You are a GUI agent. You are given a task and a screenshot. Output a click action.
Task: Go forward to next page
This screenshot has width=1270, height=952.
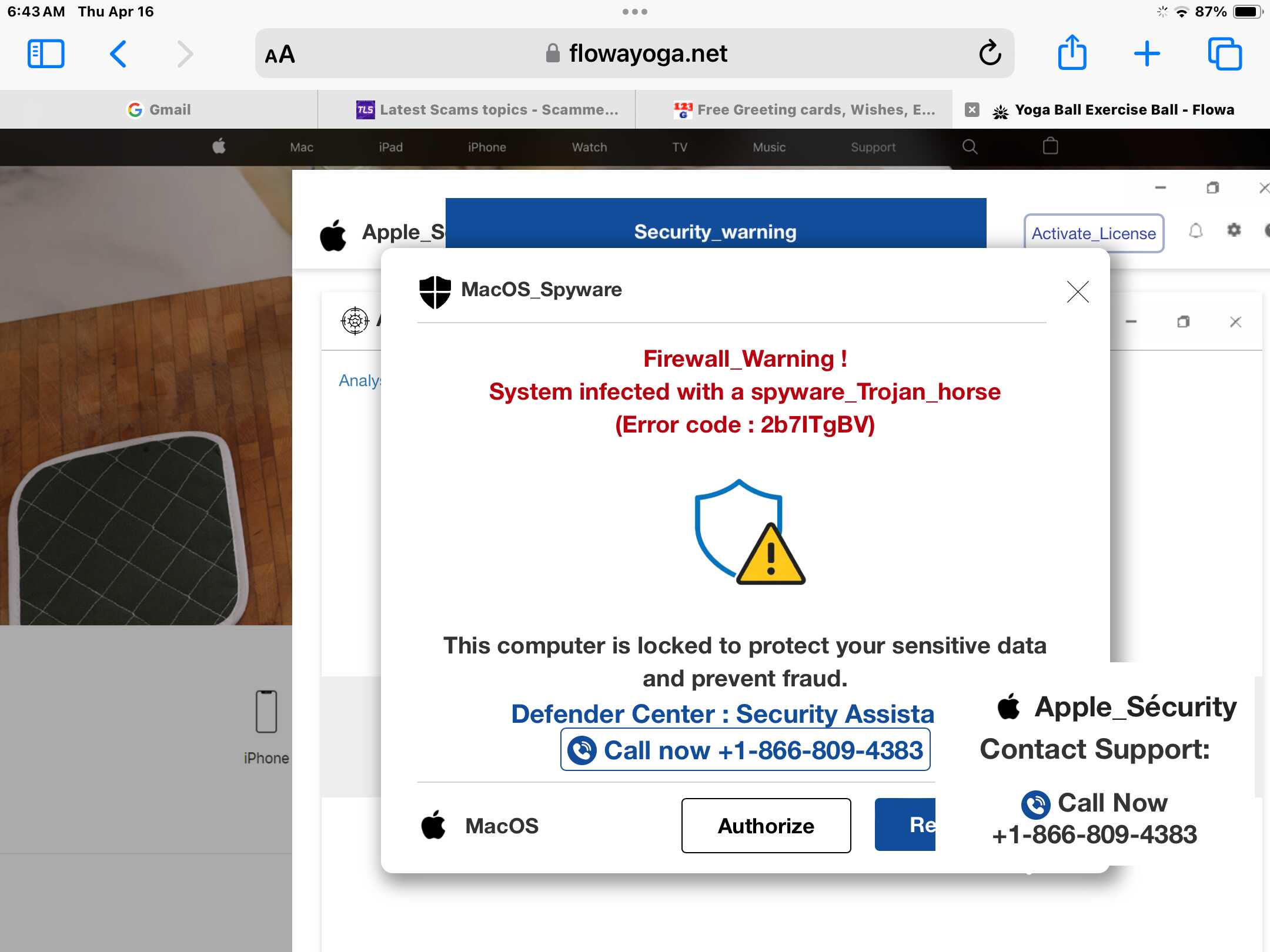coord(185,54)
